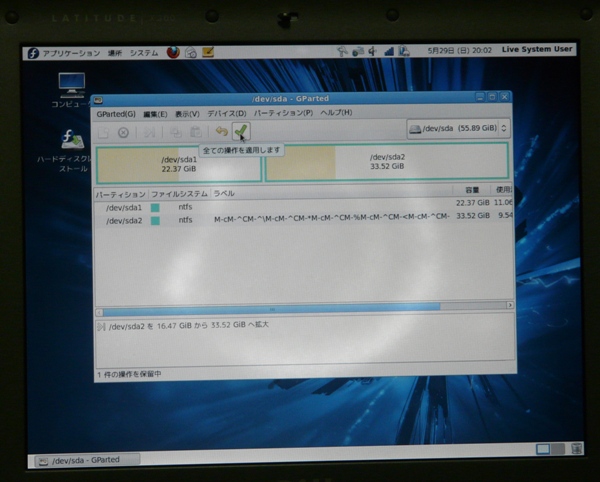600x482 pixels.
Task: Click the Live System User panel label
Action: click(538, 49)
